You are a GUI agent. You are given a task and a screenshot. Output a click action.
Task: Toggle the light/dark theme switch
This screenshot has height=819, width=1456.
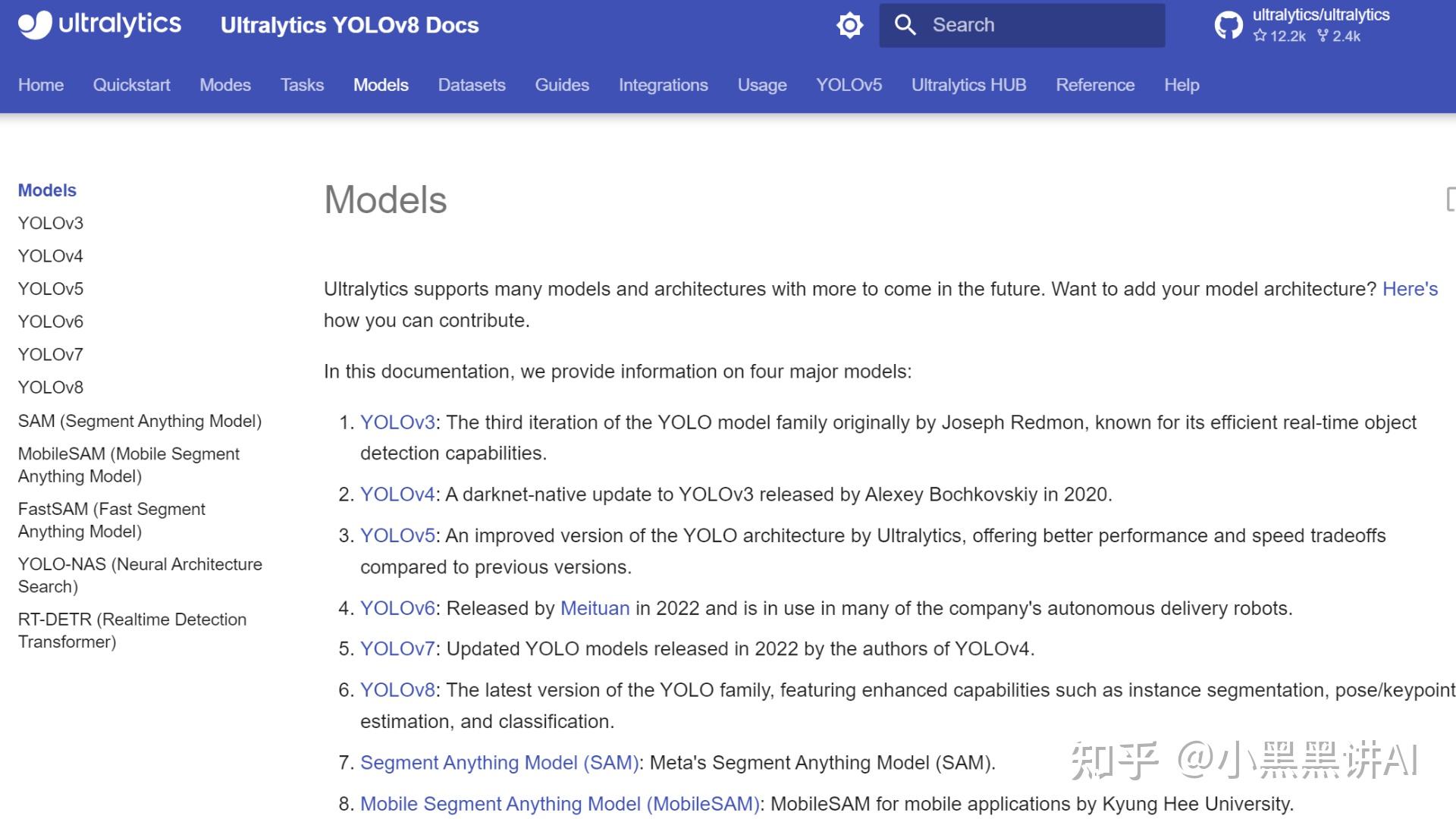coord(849,25)
